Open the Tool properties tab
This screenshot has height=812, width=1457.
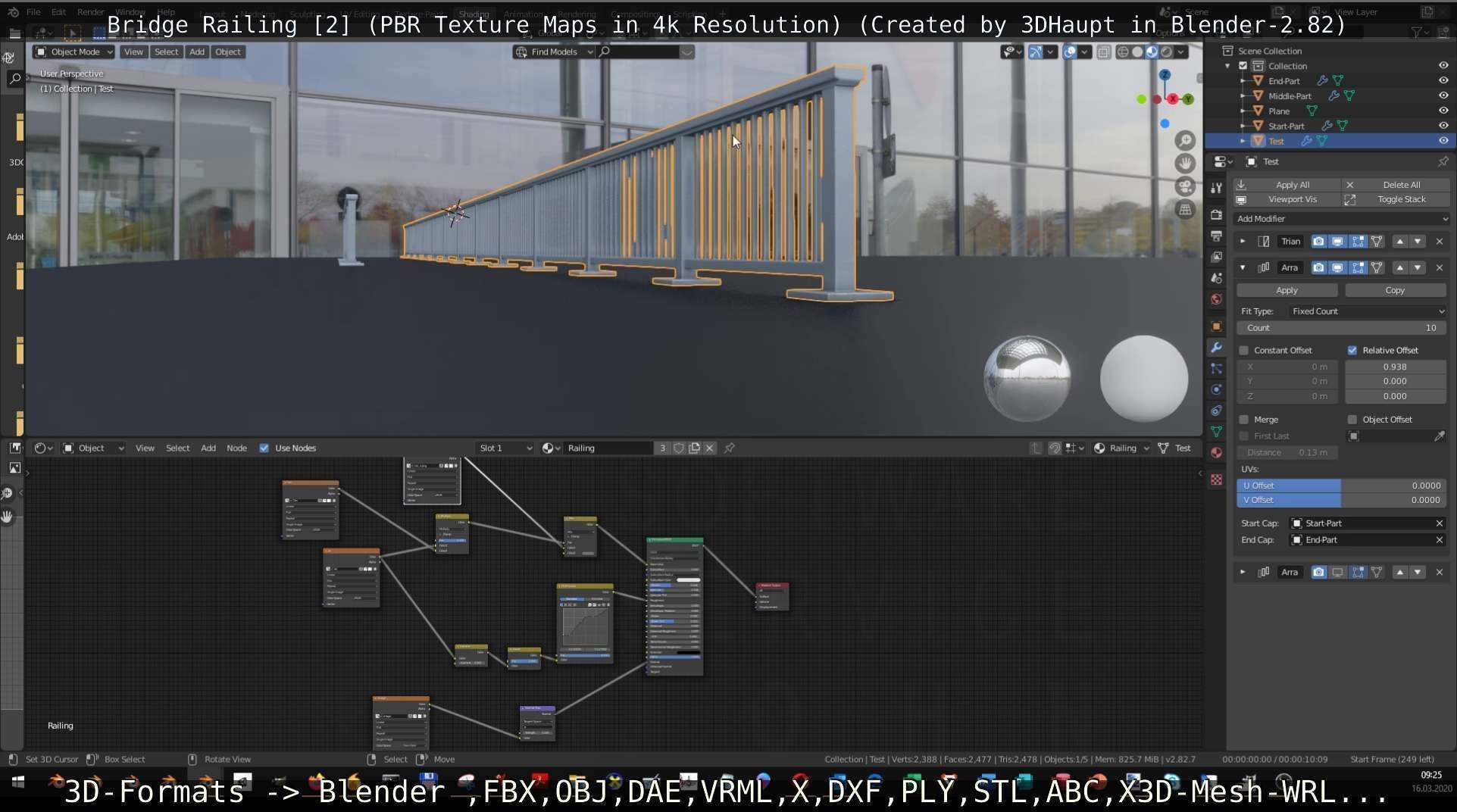pos(1216,187)
